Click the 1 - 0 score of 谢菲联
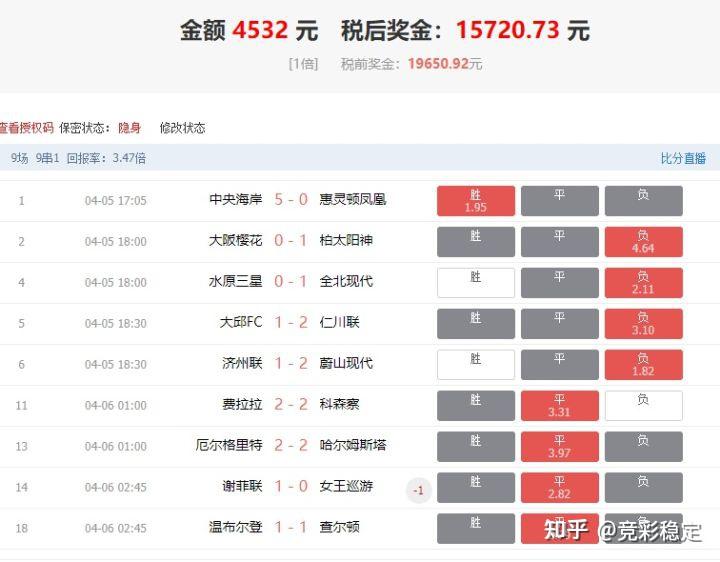This screenshot has height=562, width=720. pos(291,486)
